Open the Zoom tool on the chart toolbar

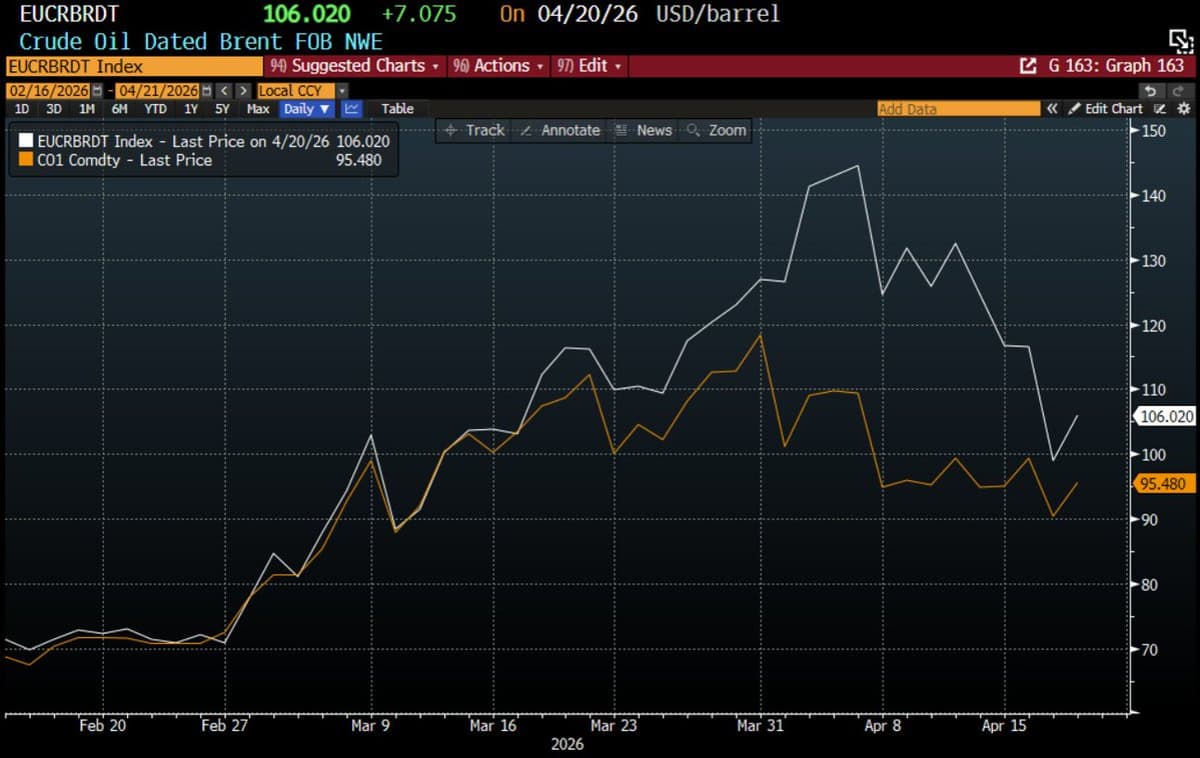pos(716,130)
